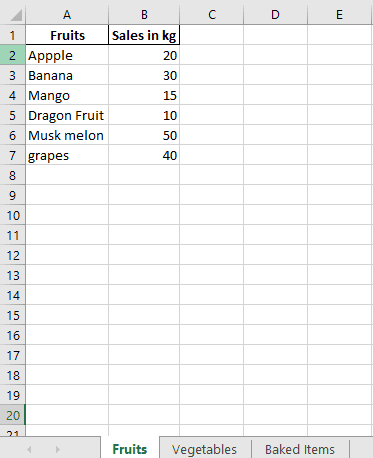The width and height of the screenshot is (373, 458).
Task: Select row 20 header
Action: pyautogui.click(x=12, y=415)
